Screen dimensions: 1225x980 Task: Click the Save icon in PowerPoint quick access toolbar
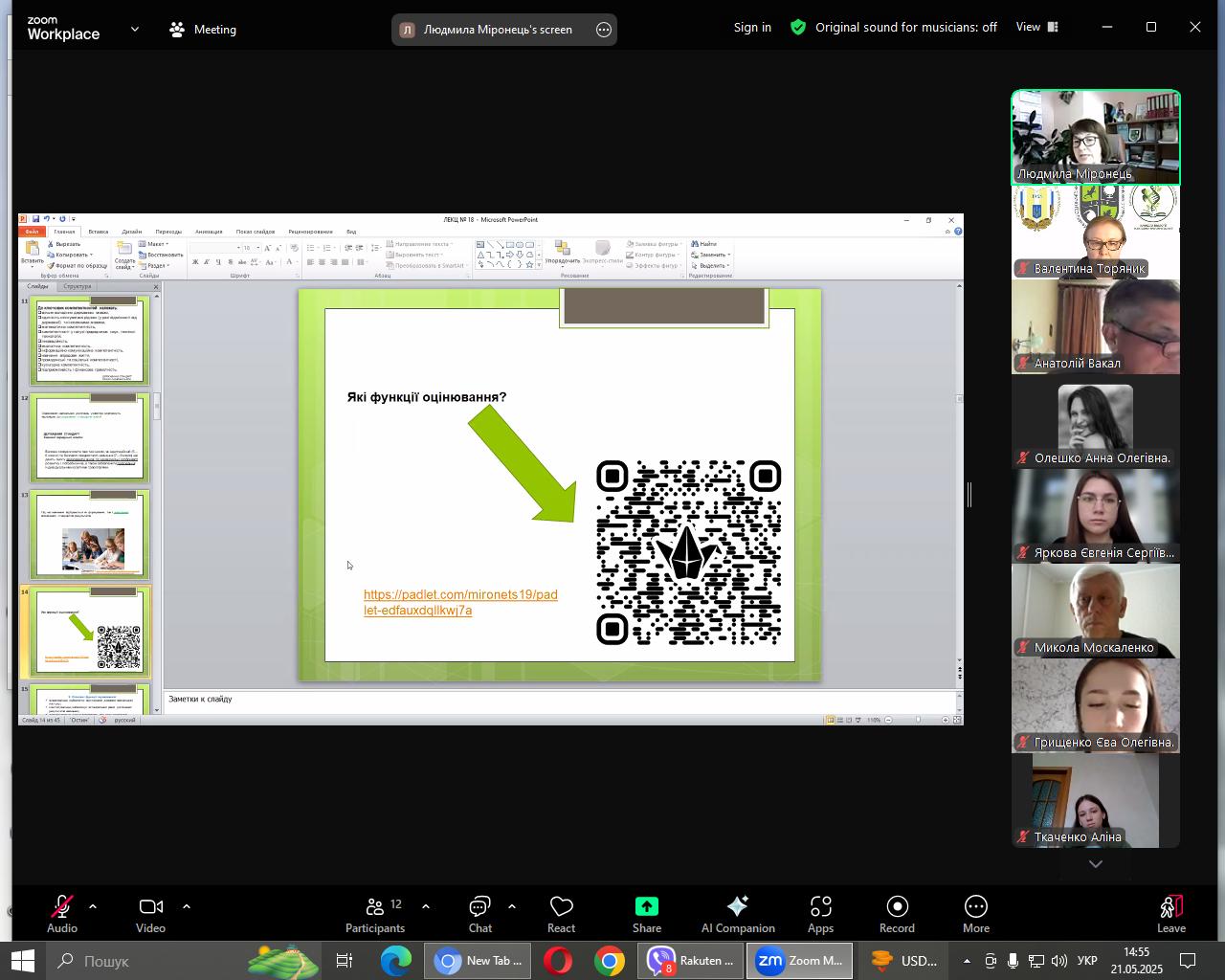[36, 219]
